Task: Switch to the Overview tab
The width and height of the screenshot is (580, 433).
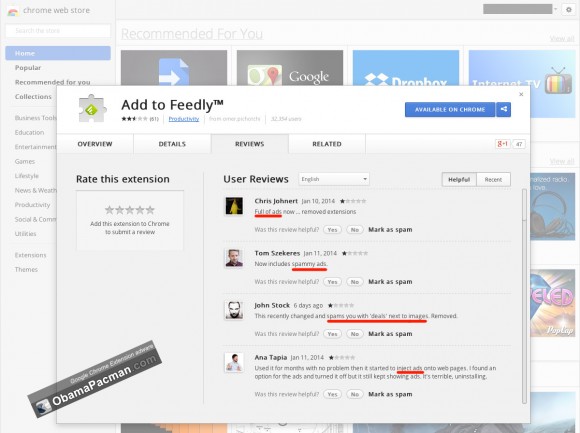Action: click(95, 144)
